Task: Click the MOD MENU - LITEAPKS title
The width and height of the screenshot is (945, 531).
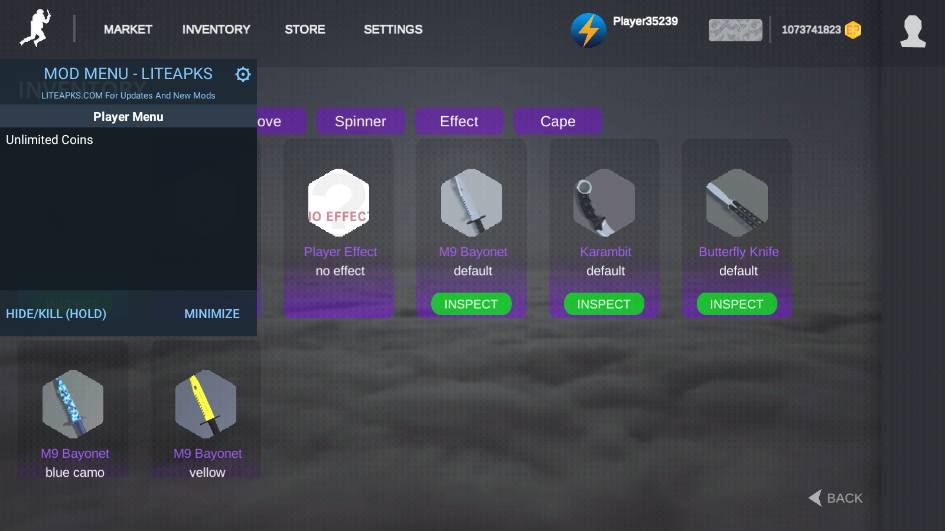Action: point(128,74)
